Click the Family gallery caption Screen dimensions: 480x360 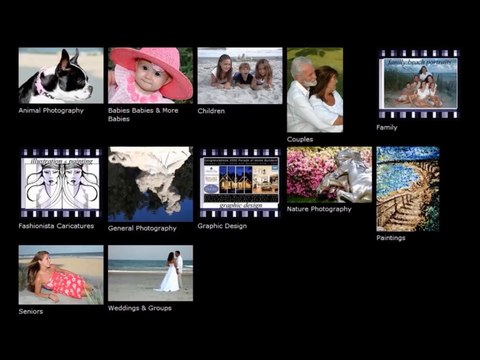(x=387, y=127)
